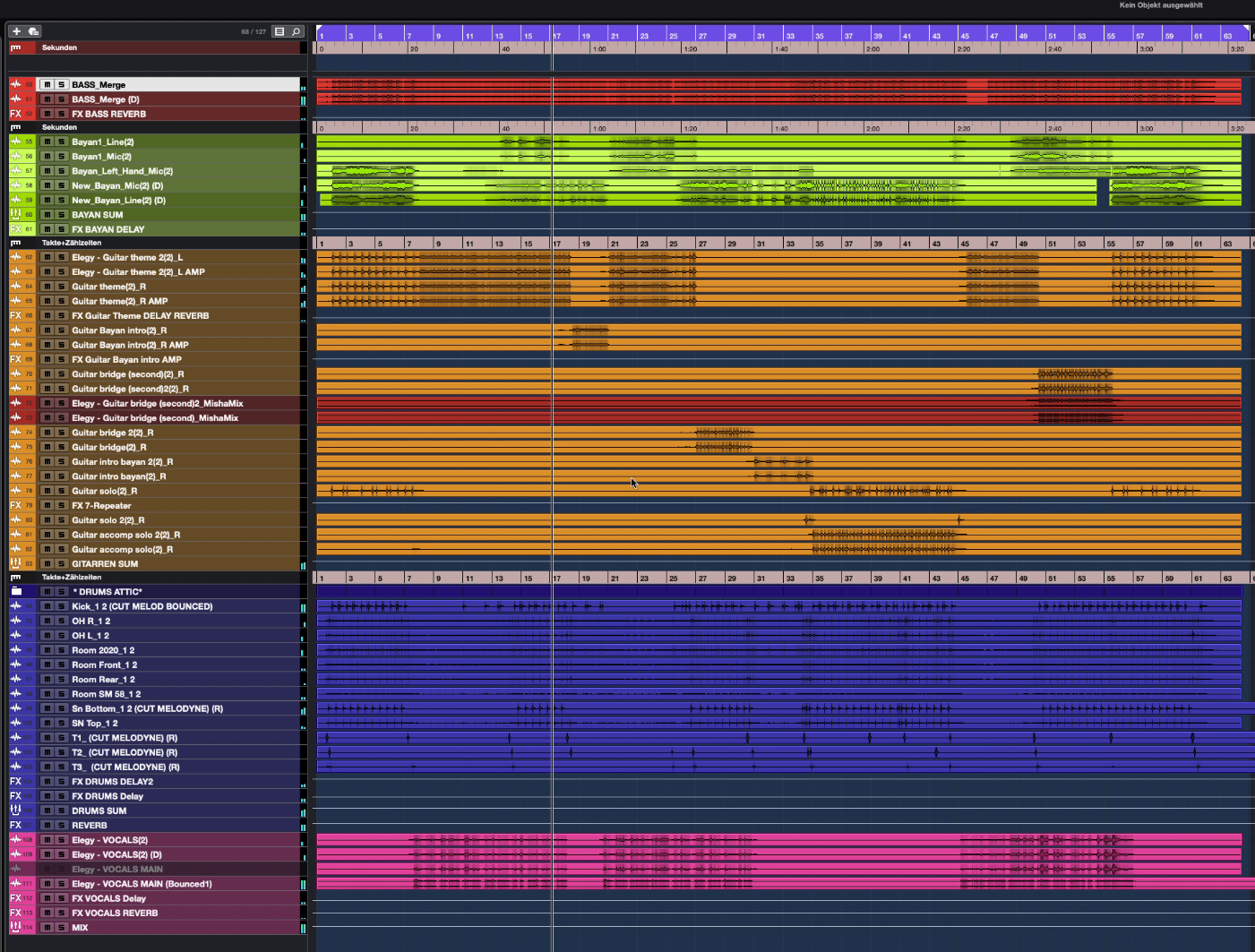
Task: Click the Add Track plus icon
Action: pyautogui.click(x=16, y=31)
